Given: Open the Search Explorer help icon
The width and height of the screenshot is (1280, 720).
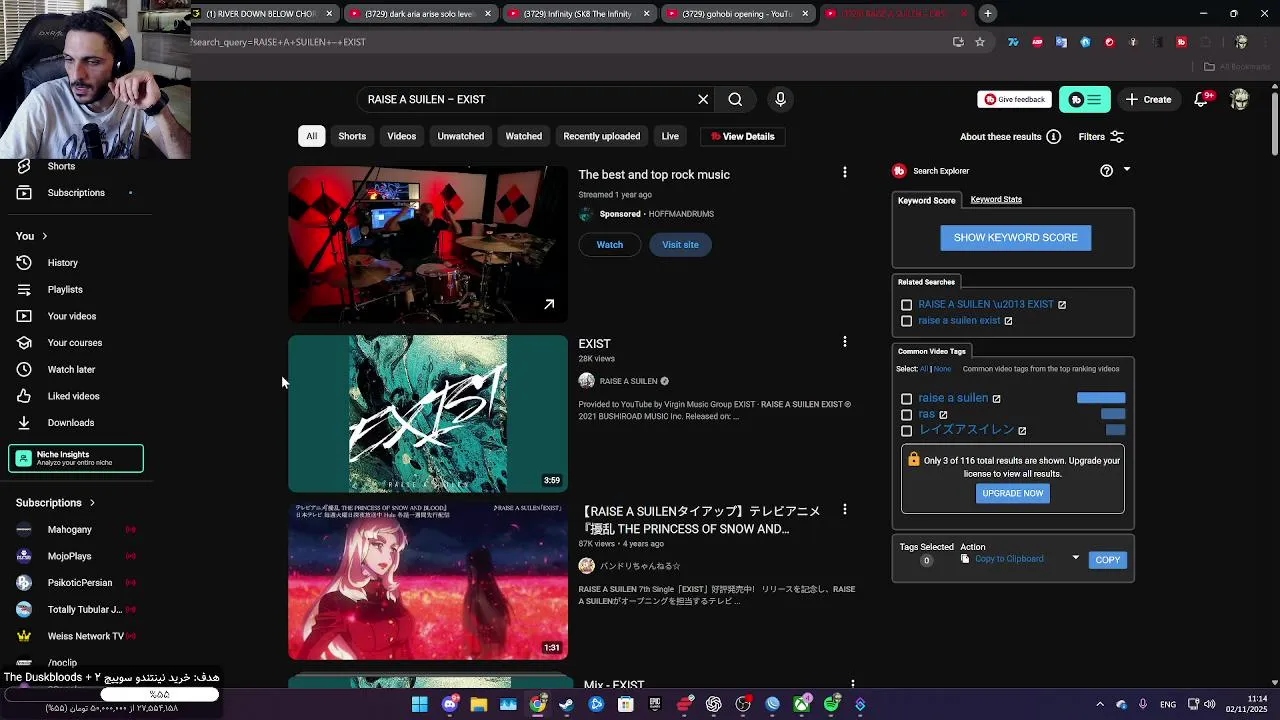Looking at the screenshot, I should [x=1106, y=171].
